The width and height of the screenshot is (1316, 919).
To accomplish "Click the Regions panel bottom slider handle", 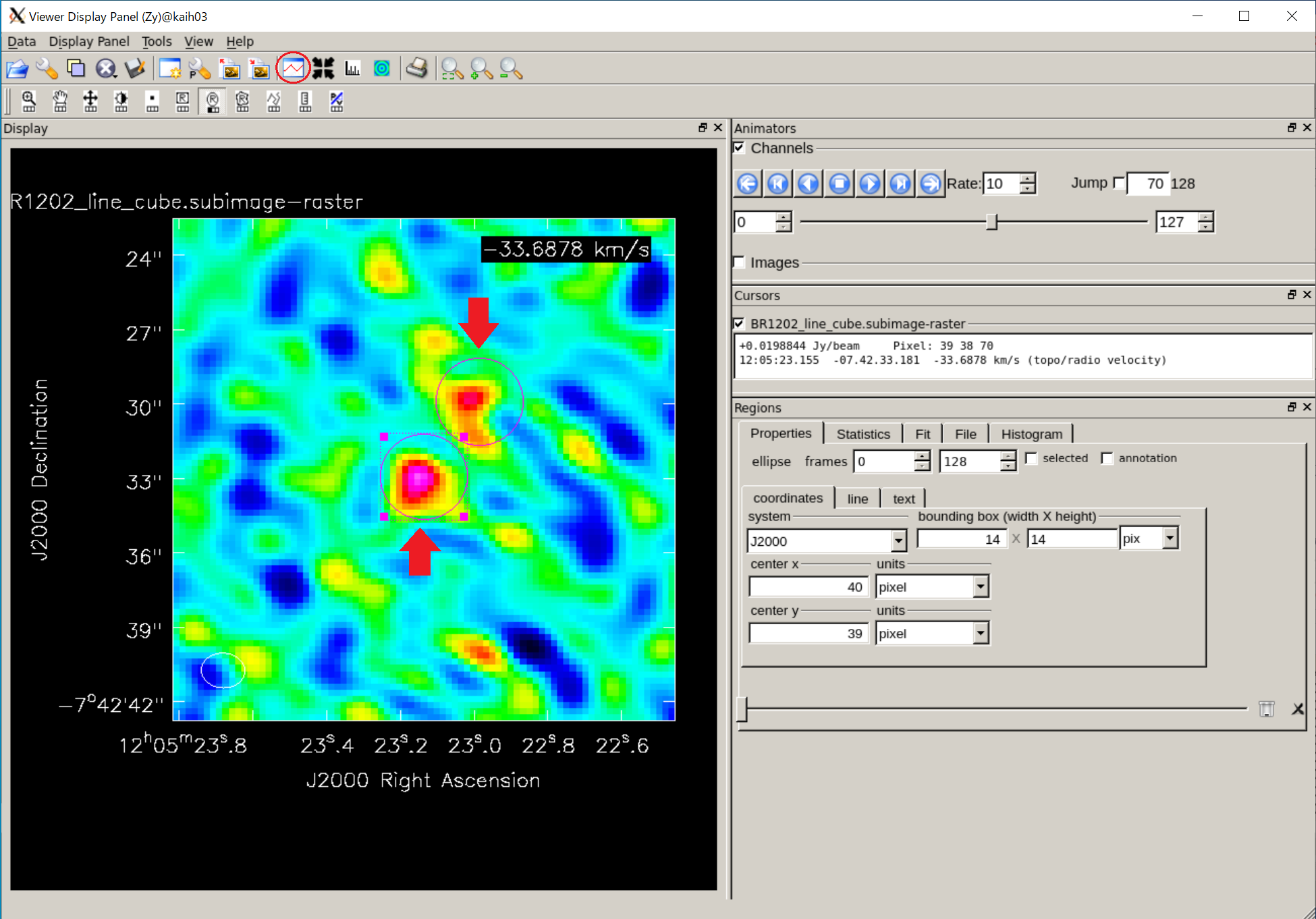I will pos(742,708).
